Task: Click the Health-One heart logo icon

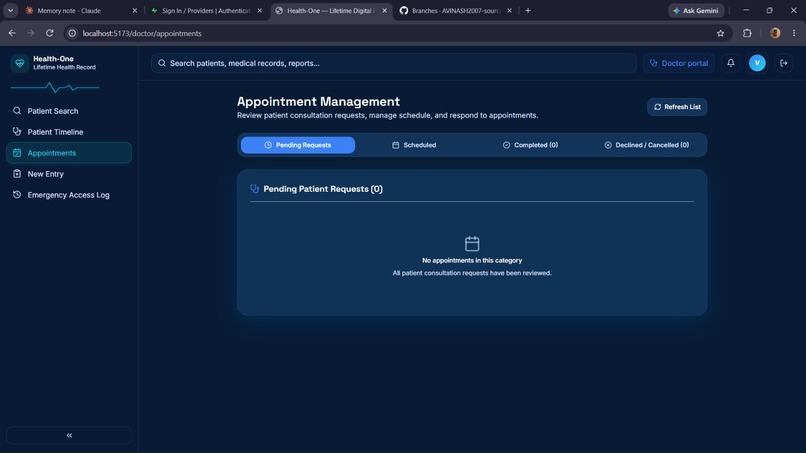Action: (20, 63)
